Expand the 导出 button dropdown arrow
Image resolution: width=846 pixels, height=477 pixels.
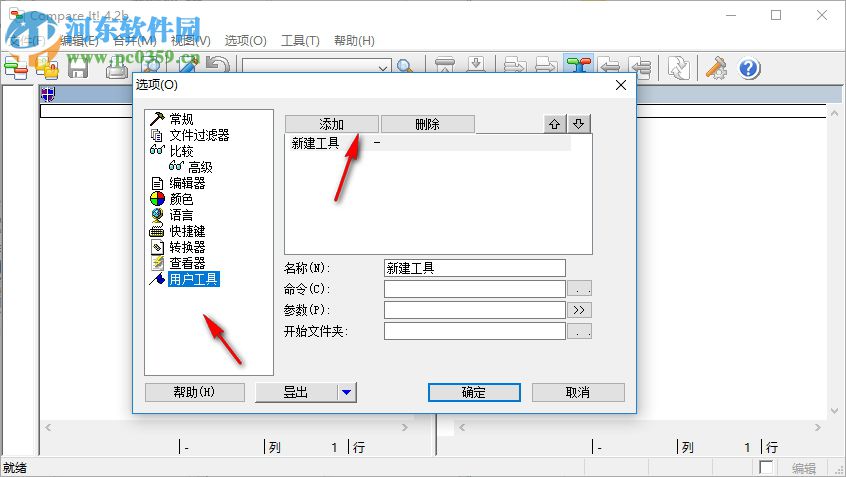346,392
